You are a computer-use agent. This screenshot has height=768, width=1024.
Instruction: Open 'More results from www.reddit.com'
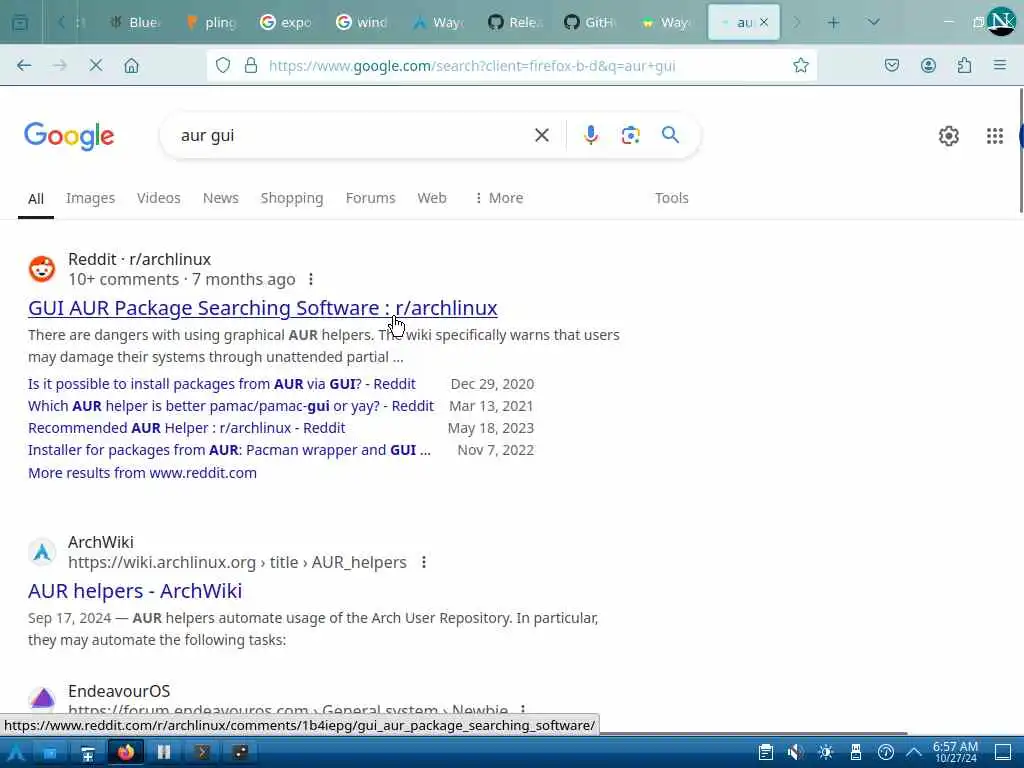(x=142, y=473)
